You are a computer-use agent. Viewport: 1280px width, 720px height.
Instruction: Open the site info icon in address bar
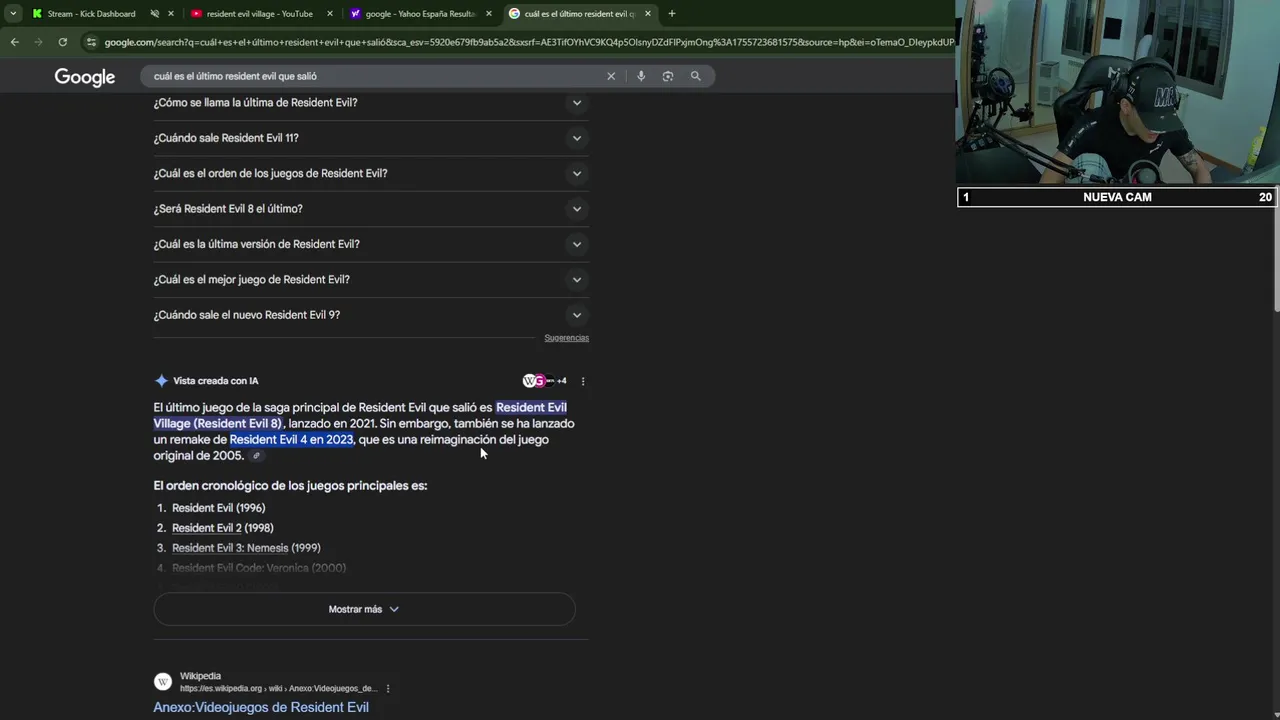point(91,42)
